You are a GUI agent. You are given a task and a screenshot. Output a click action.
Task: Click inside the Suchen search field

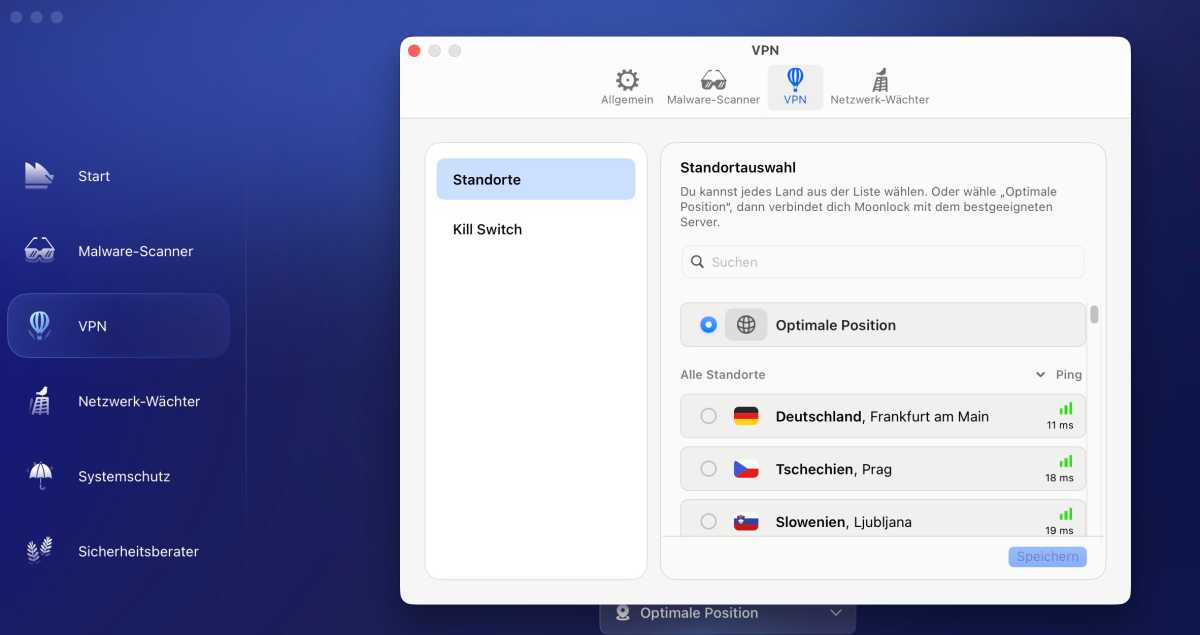880,261
